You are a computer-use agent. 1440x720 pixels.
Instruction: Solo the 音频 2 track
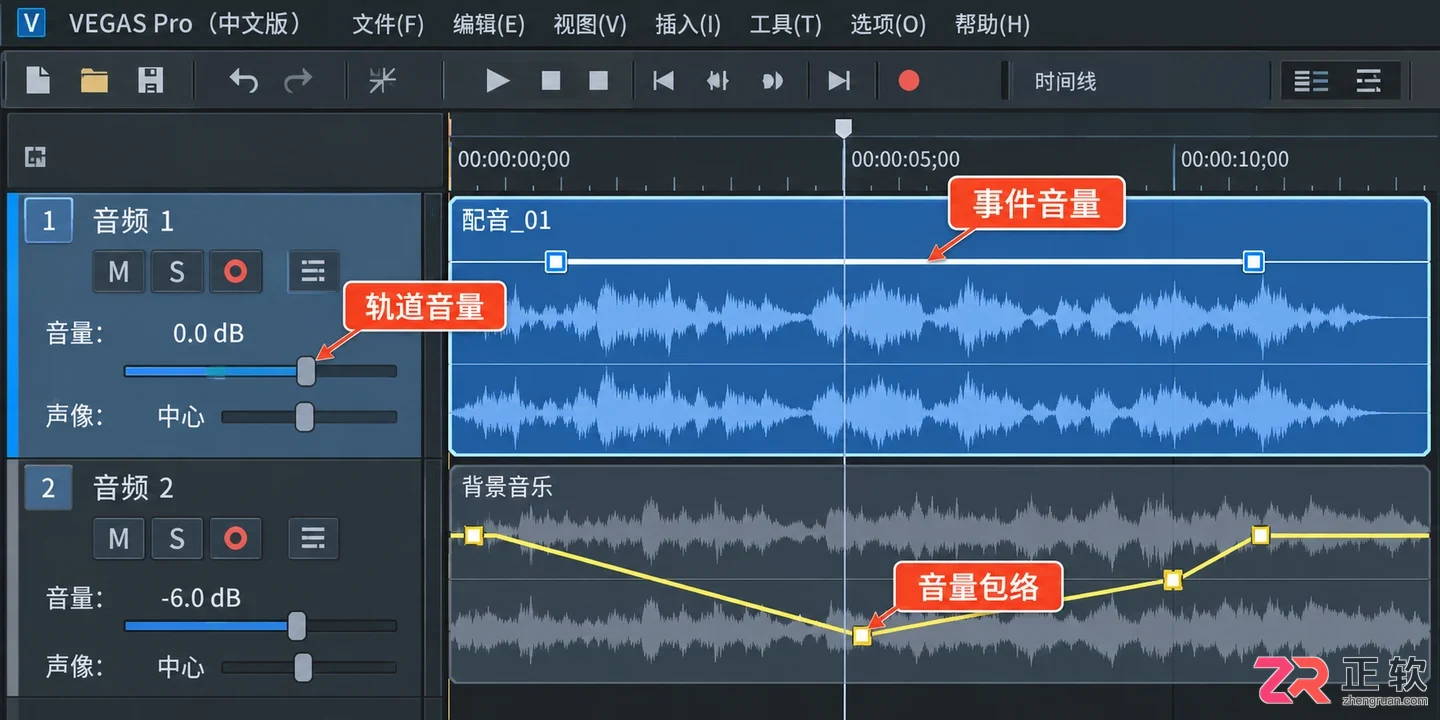pyautogui.click(x=177, y=539)
